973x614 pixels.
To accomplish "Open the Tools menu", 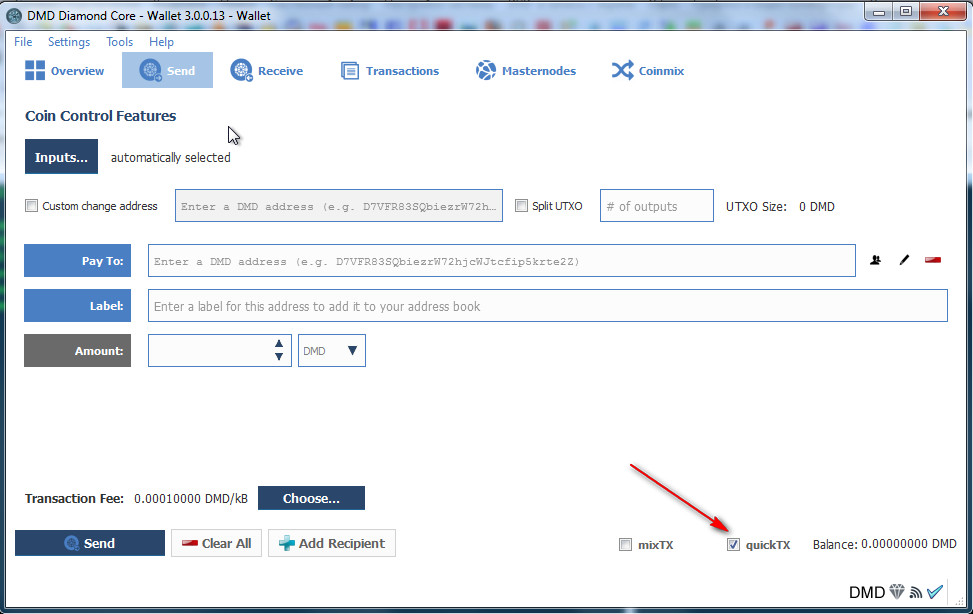I will 119,42.
